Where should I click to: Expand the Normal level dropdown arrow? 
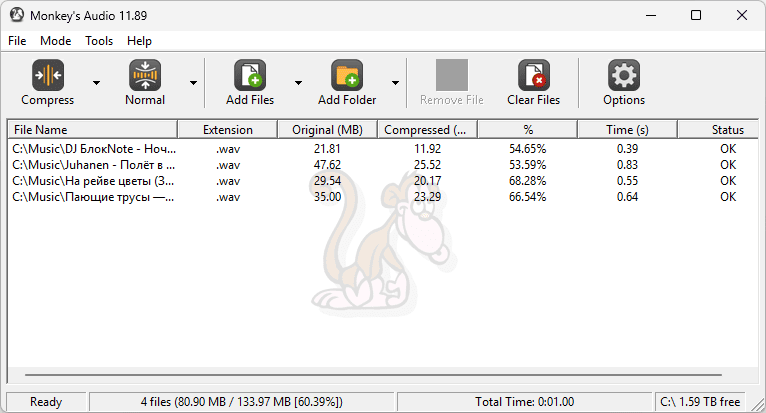[193, 83]
